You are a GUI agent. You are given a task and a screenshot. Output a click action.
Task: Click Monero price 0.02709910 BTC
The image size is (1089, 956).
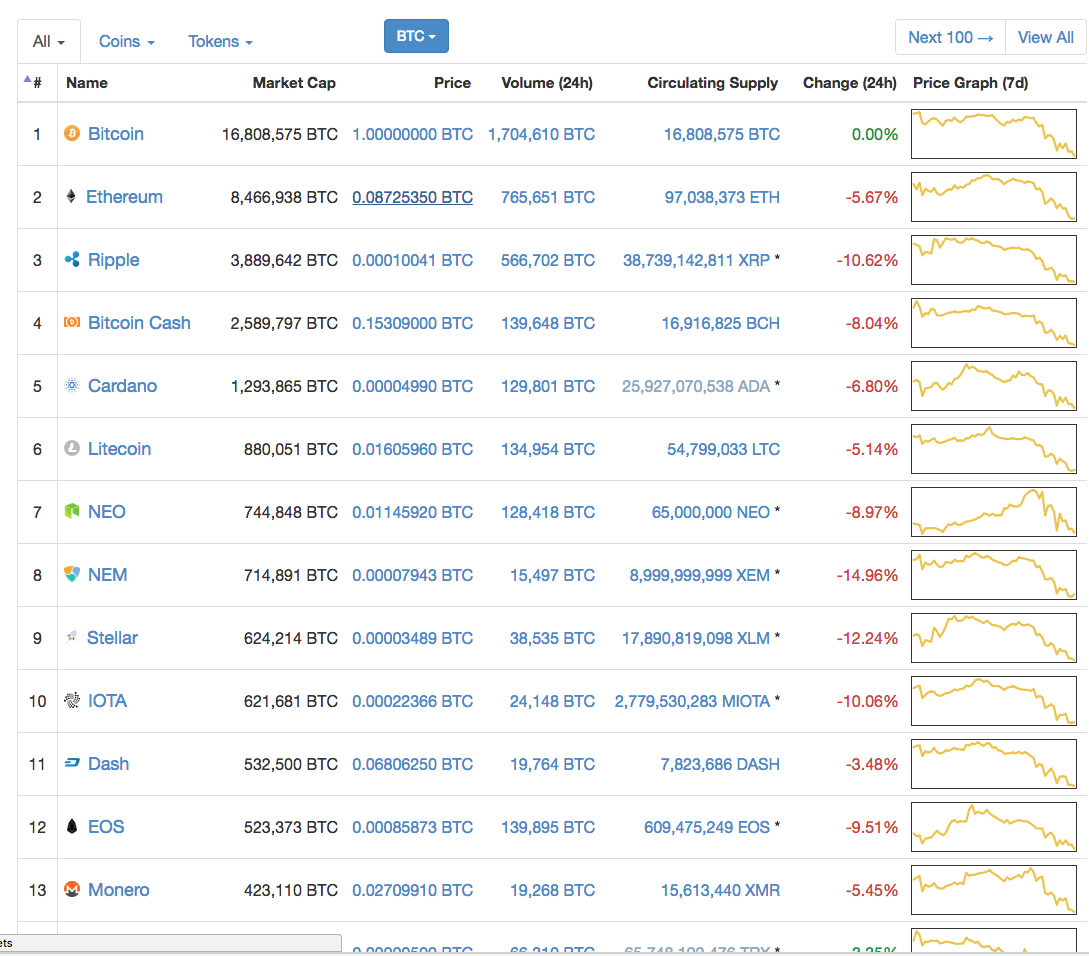[x=413, y=890]
